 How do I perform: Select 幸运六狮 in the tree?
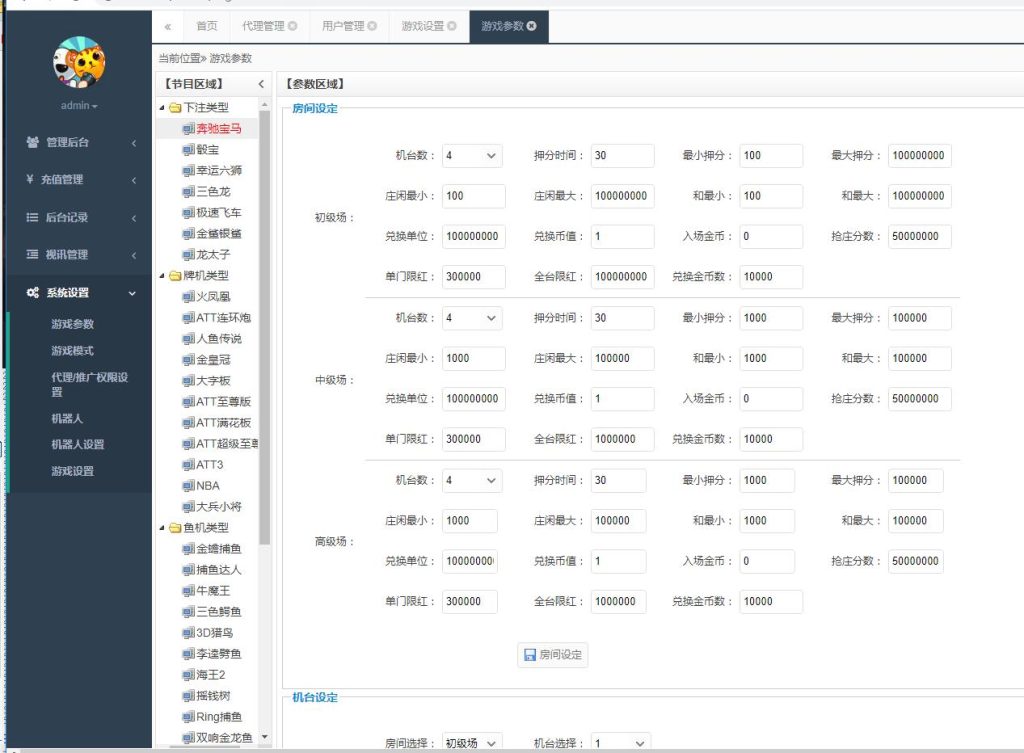pyautogui.click(x=219, y=170)
